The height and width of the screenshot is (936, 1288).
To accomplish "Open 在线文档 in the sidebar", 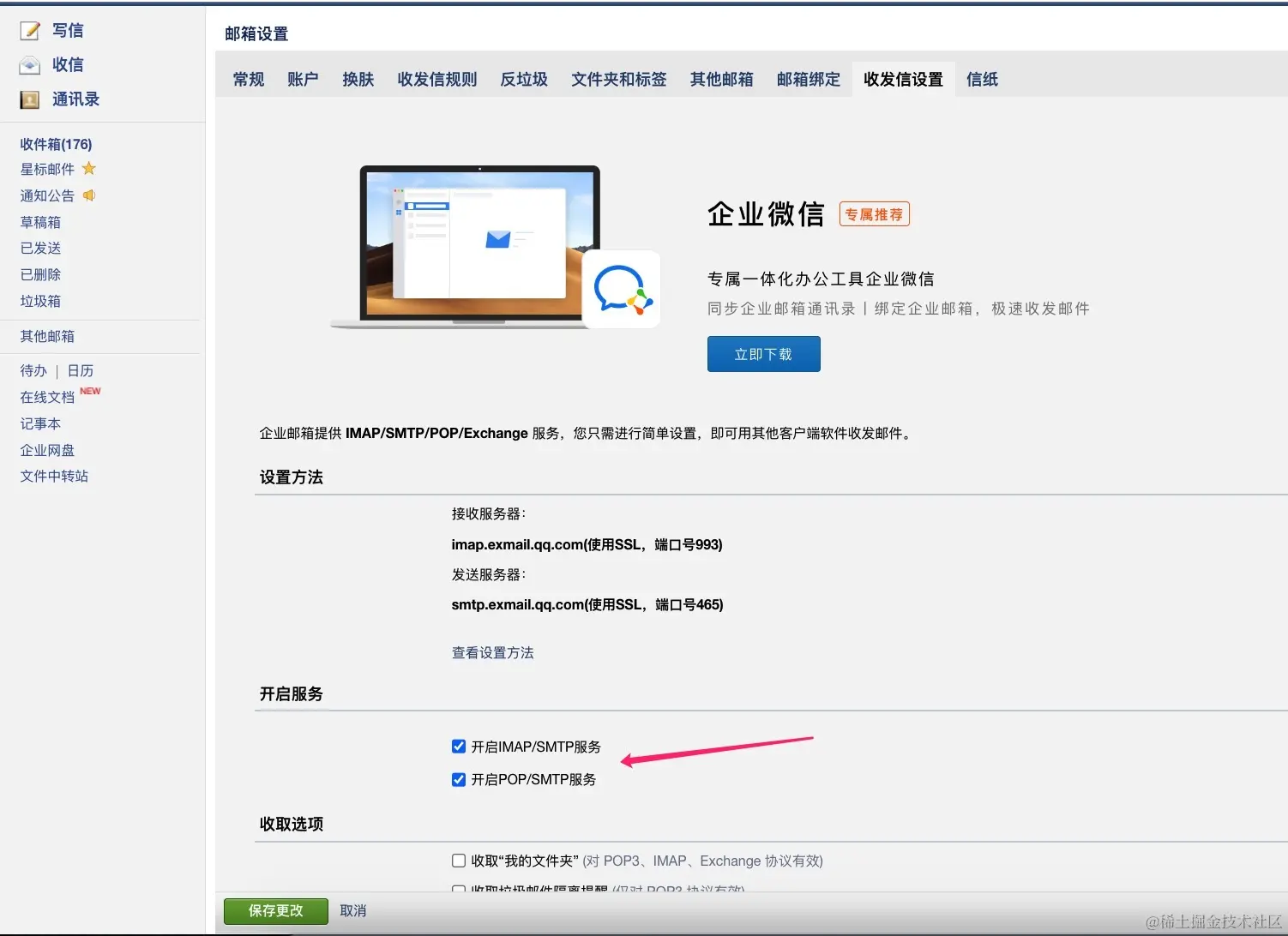I will (x=47, y=397).
